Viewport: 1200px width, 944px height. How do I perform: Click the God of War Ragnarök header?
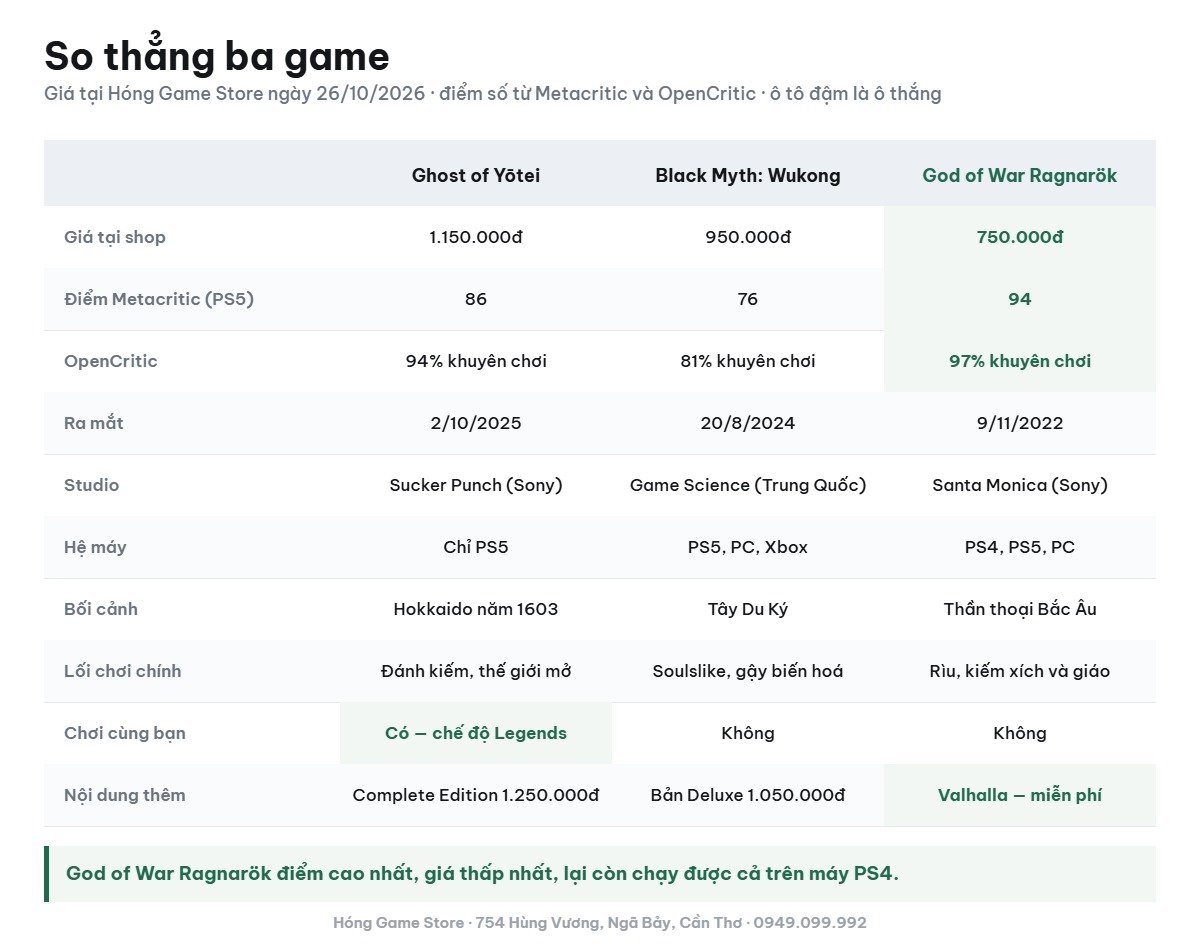tap(1020, 175)
